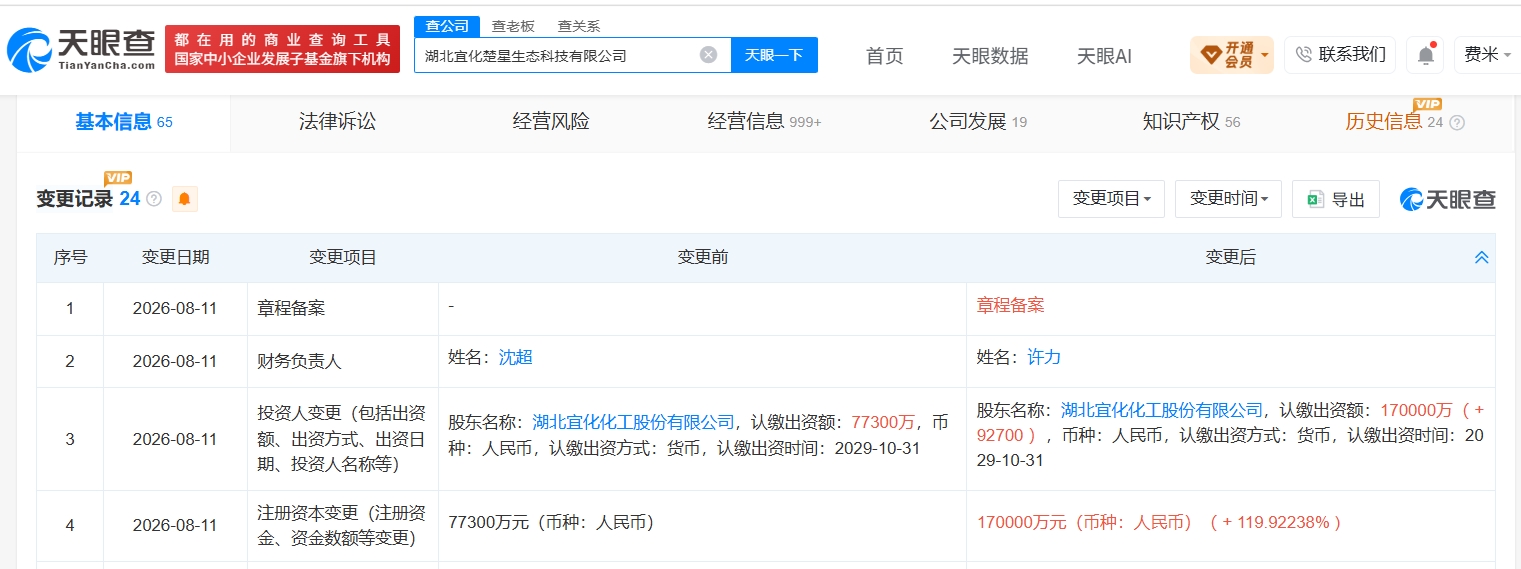Select the 注册资本变更 item cell in row 4
This screenshot has width=1521, height=569.
[x=343, y=526]
